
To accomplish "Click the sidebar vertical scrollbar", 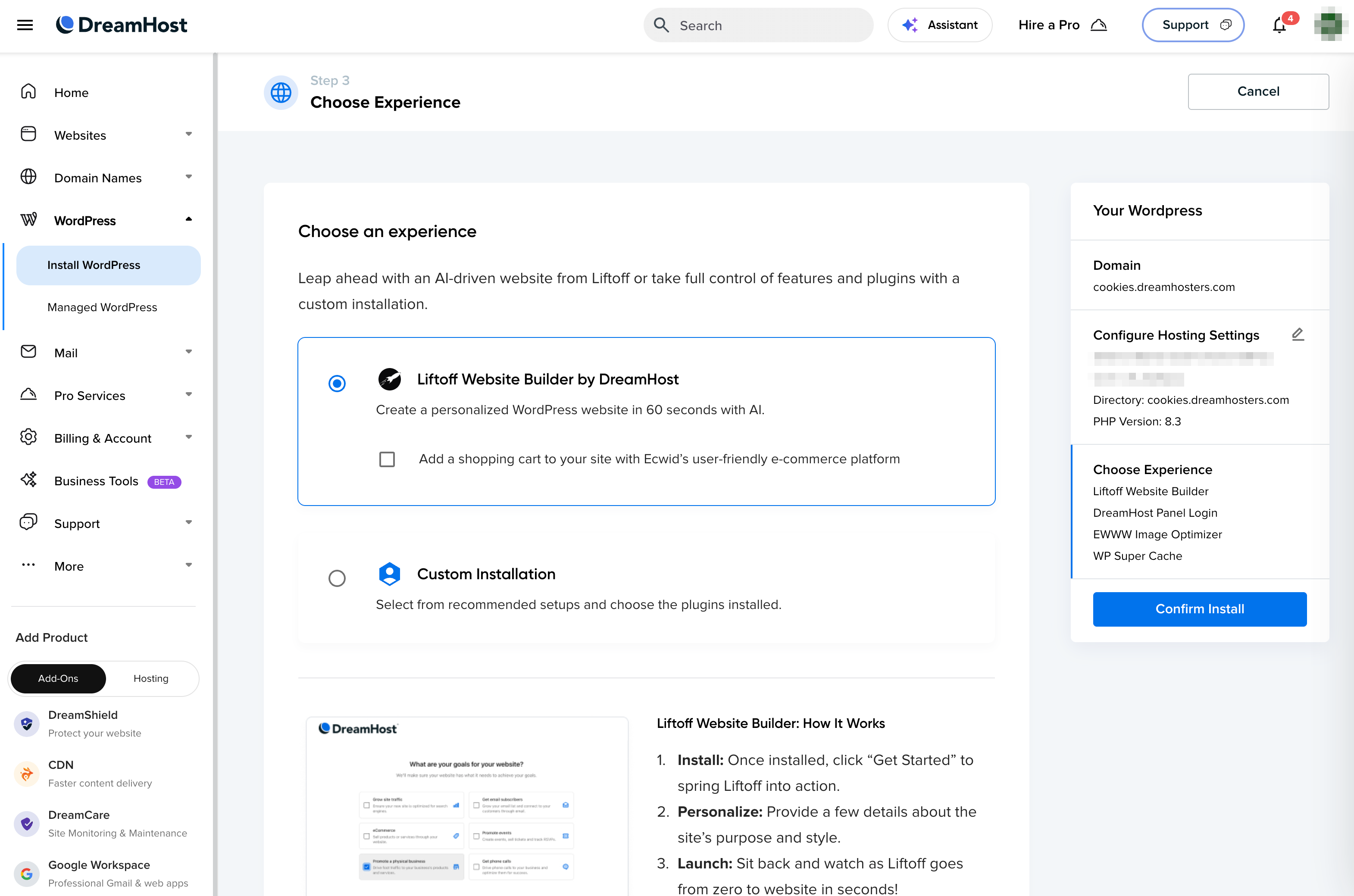I will (215, 474).
